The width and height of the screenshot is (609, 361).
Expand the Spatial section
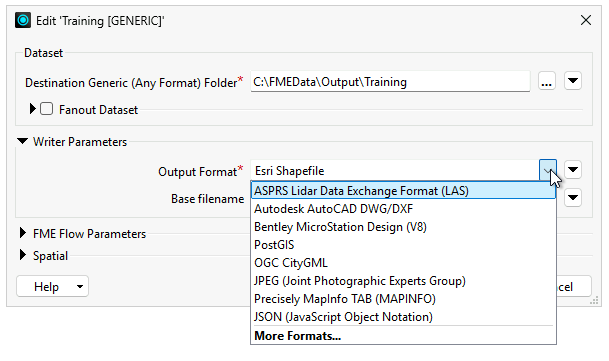[23, 255]
